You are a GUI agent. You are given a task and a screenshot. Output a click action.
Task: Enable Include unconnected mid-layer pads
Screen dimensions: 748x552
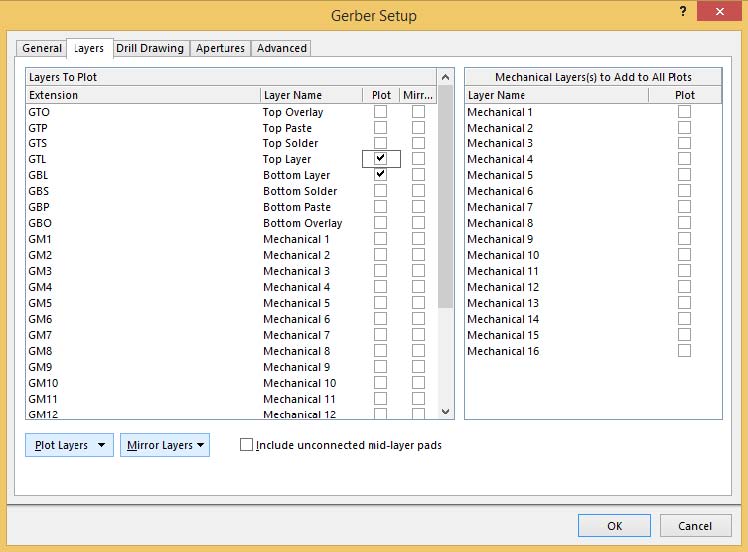coord(246,445)
